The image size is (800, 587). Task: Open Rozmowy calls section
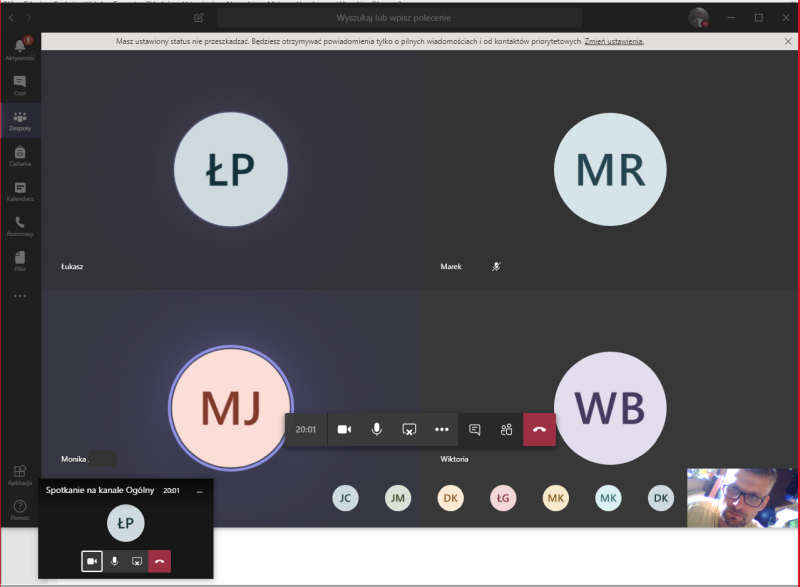20,226
